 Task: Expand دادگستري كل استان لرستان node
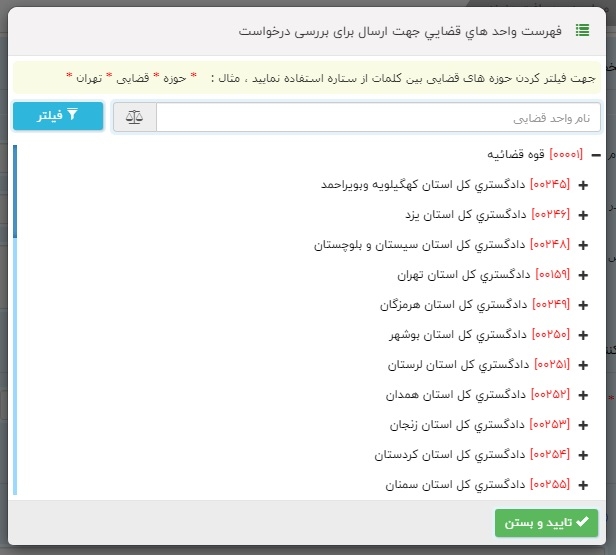[583, 365]
